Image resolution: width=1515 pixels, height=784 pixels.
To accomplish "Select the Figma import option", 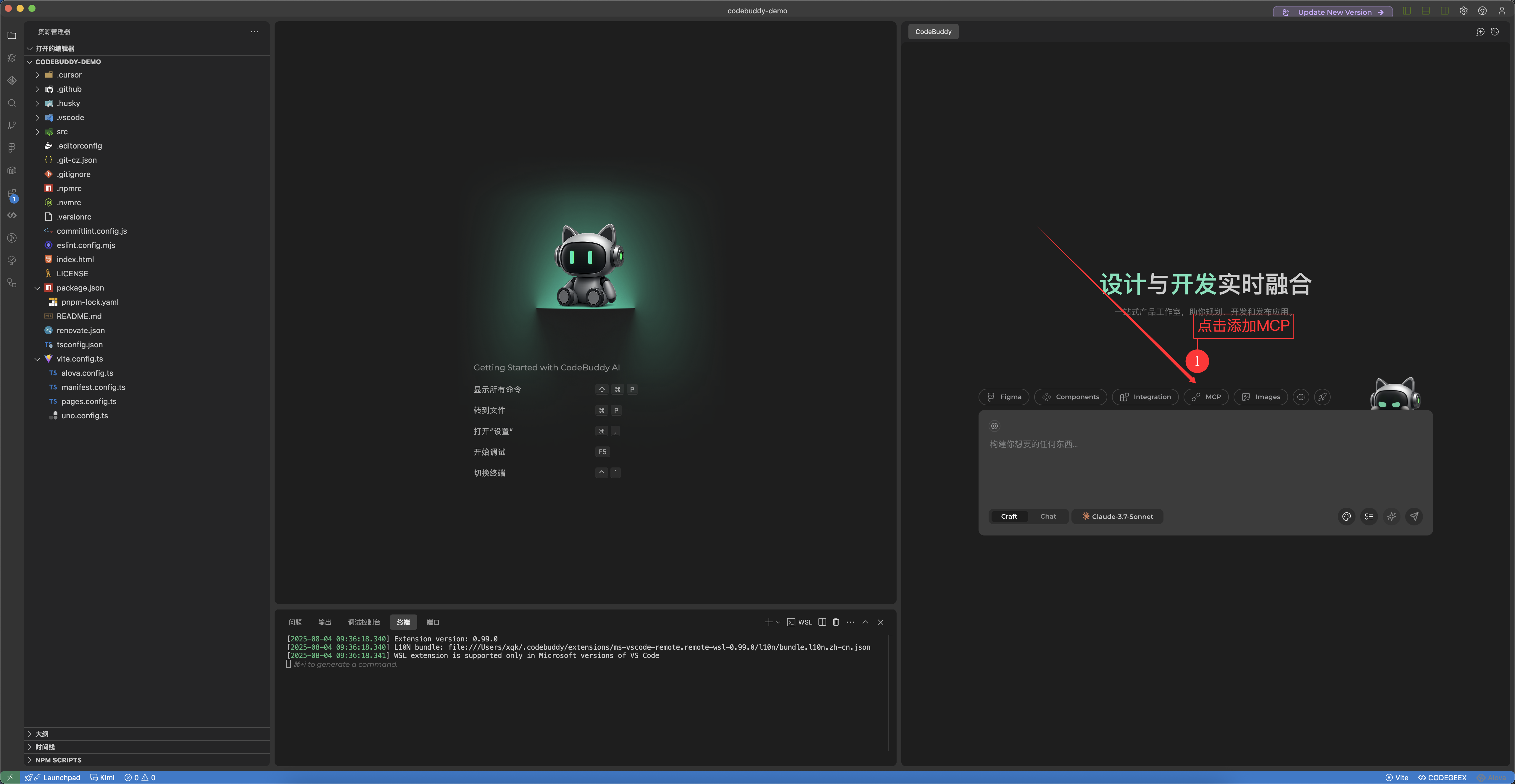I will [1004, 397].
